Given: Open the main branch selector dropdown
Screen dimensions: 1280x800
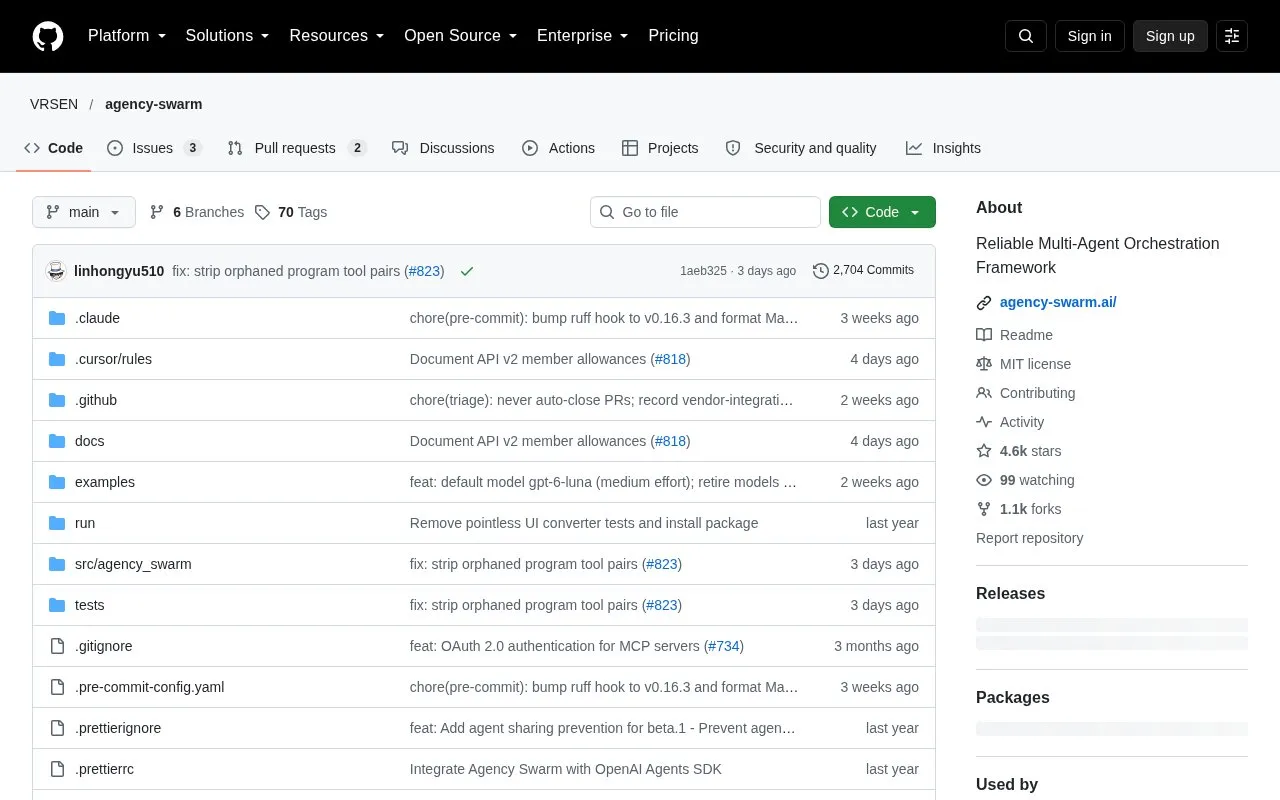Looking at the screenshot, I should [x=84, y=212].
